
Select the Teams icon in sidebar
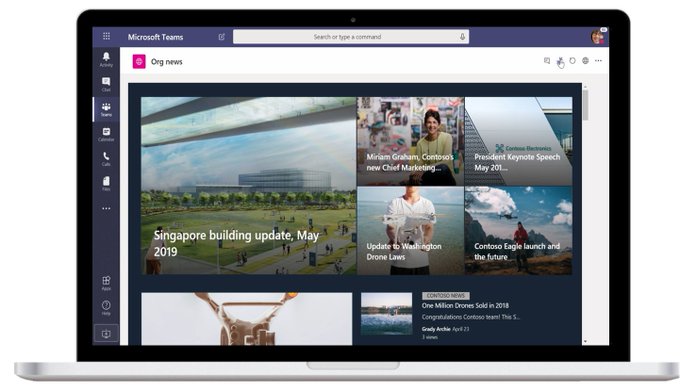point(106,109)
